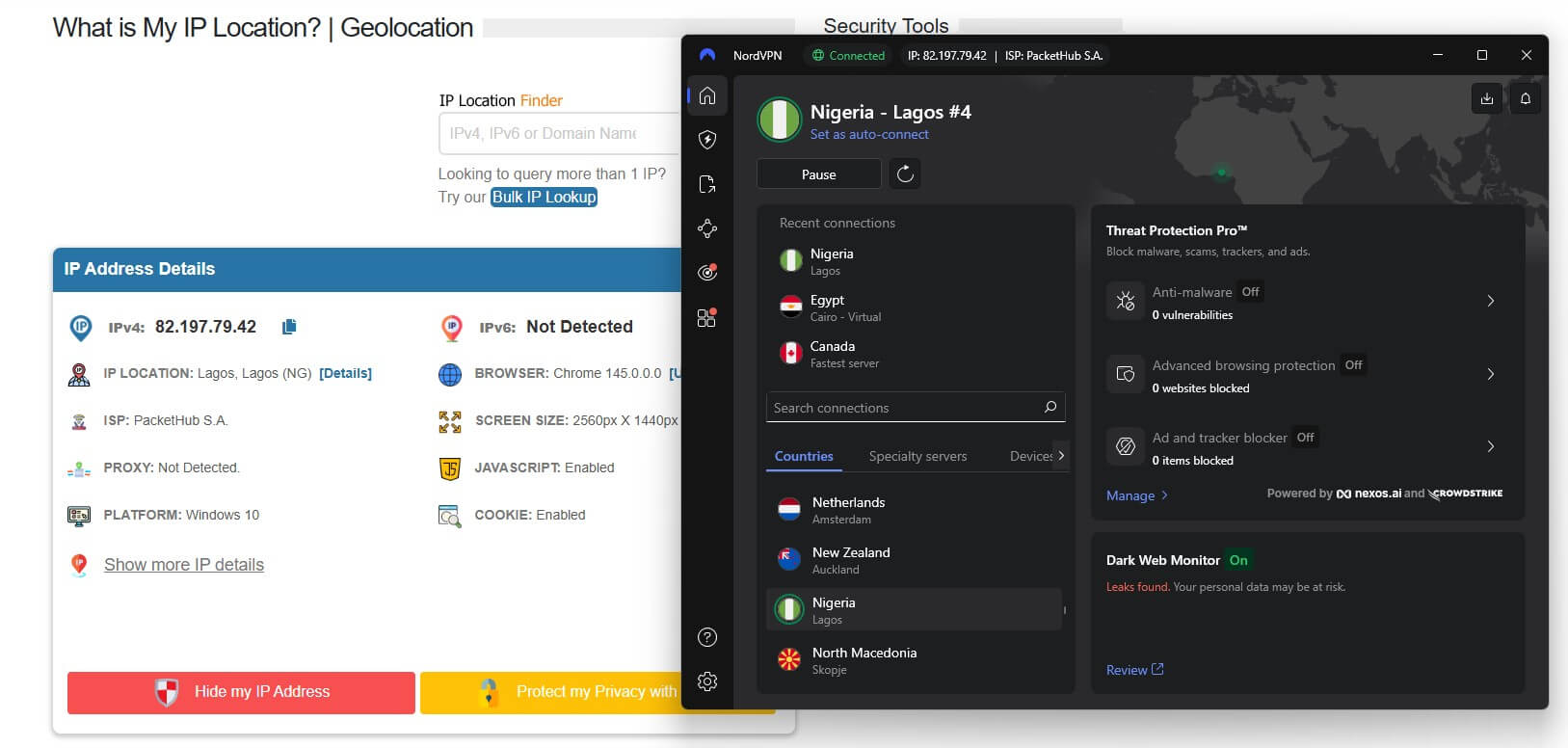Click the IP Address Details header
1568x748 pixels.
click(139, 269)
